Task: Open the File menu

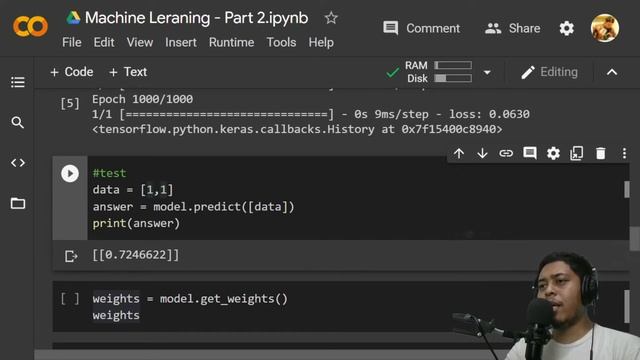Action: point(72,42)
